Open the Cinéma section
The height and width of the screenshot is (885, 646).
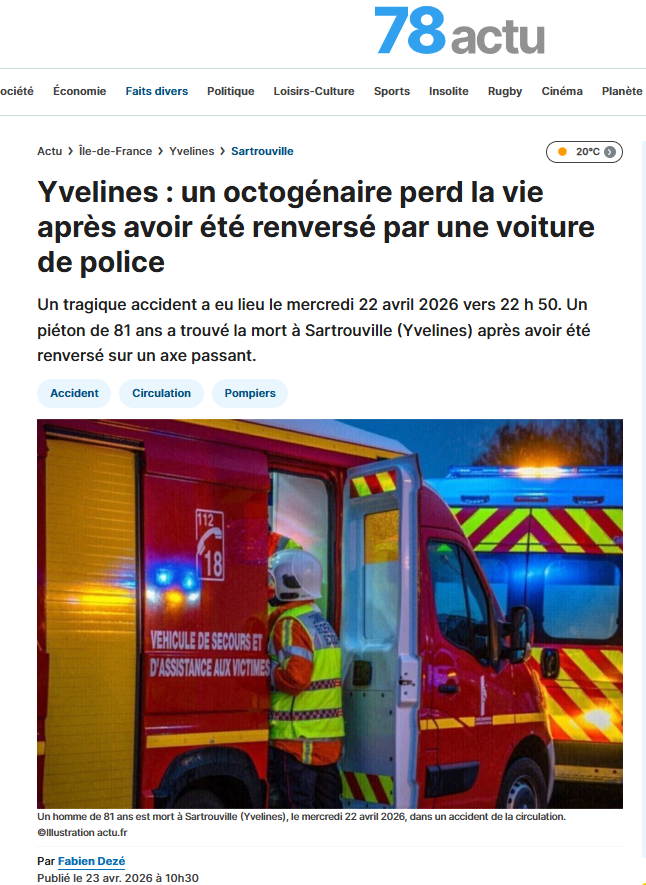tap(562, 91)
